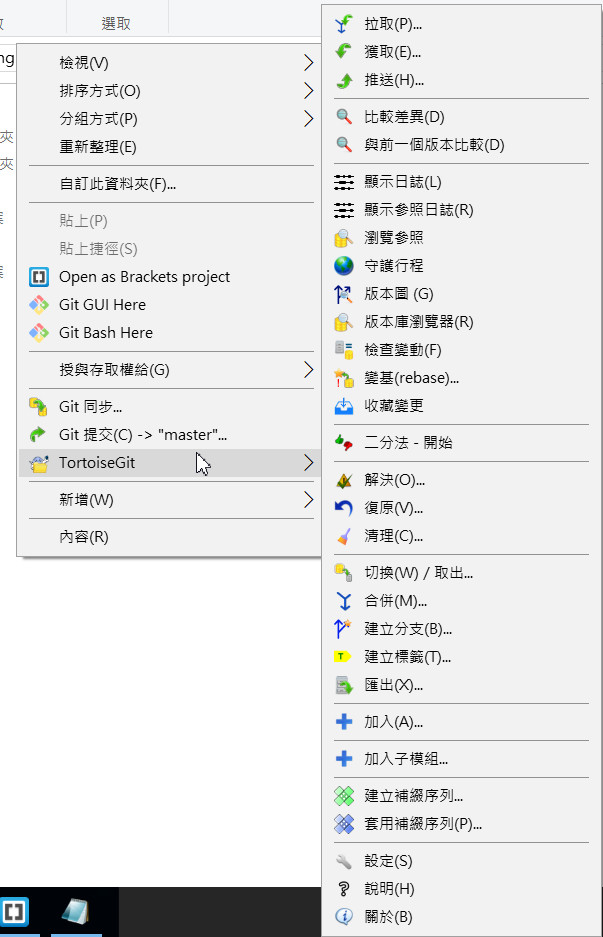
Task: Click the Pull (拉取) icon
Action: [x=344, y=23]
